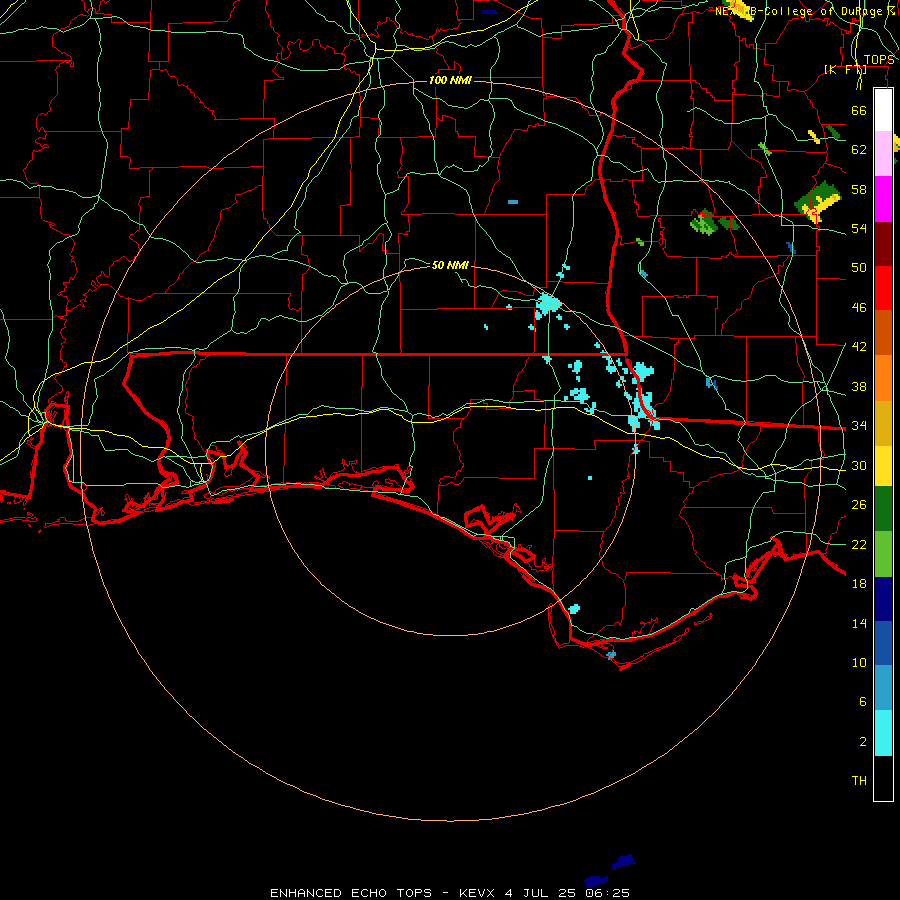The image size is (900, 900).
Task: Click the 50 legend value
Action: (859, 268)
